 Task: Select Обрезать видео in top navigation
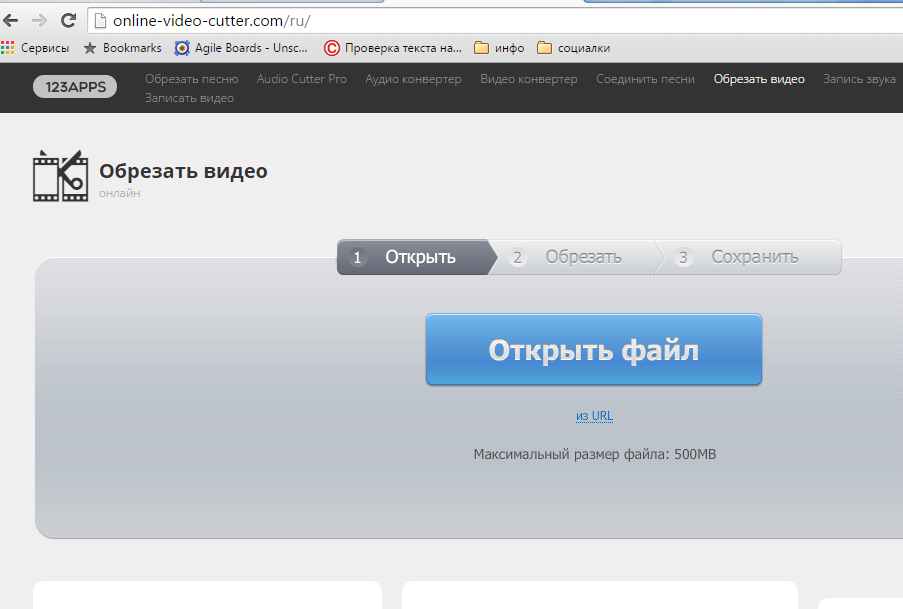click(759, 79)
